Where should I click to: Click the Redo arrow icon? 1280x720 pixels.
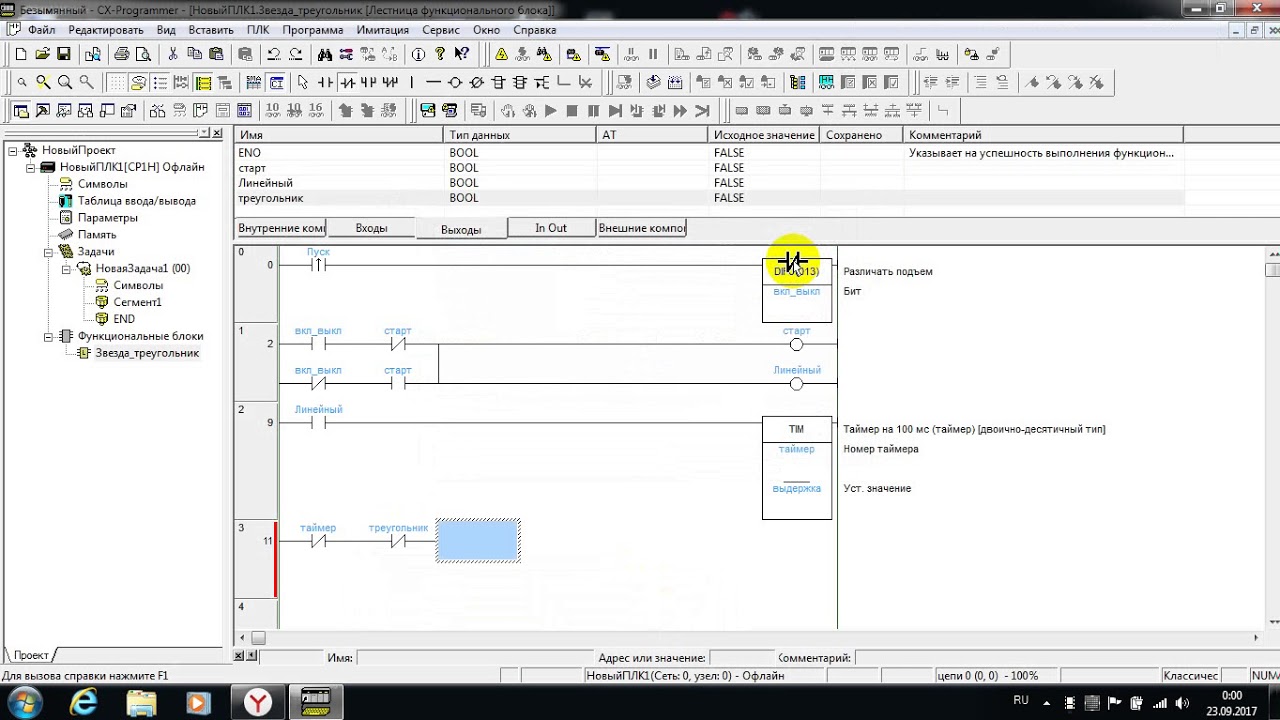pos(296,54)
